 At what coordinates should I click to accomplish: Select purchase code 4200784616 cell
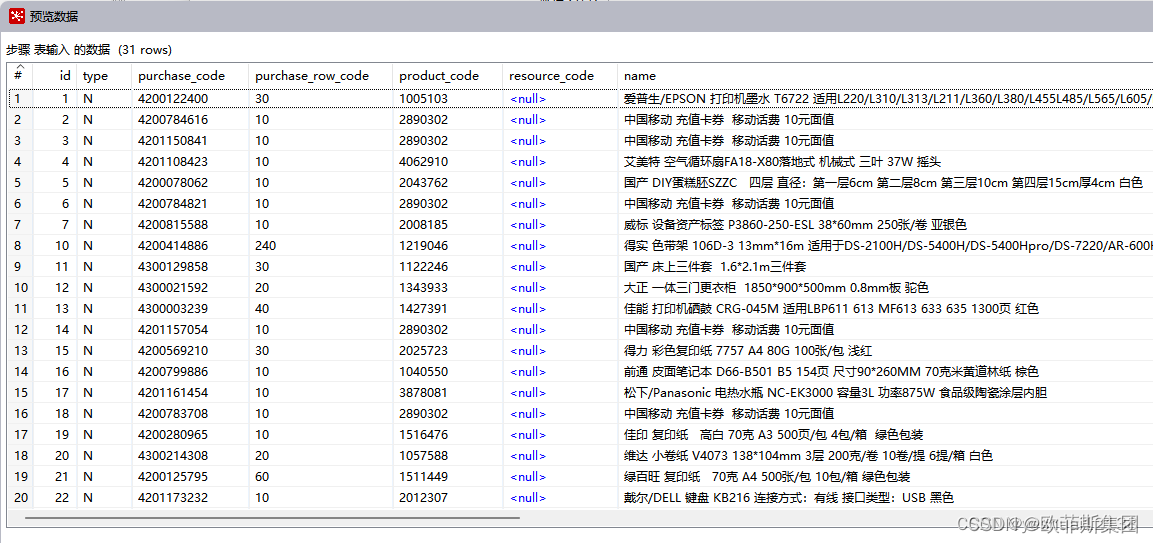pyautogui.click(x=190, y=119)
